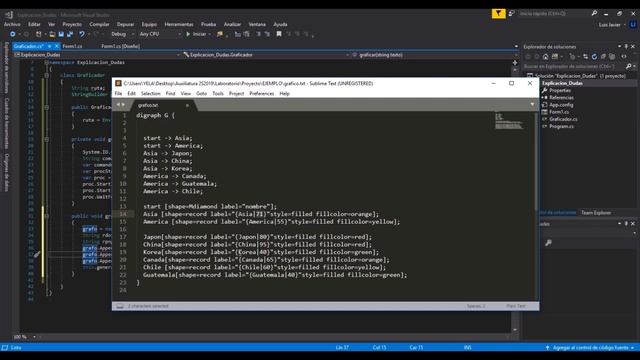Screen dimensions: 640x360
Task: Click the Open File folder icon in toolbar
Action: pos(52,34)
